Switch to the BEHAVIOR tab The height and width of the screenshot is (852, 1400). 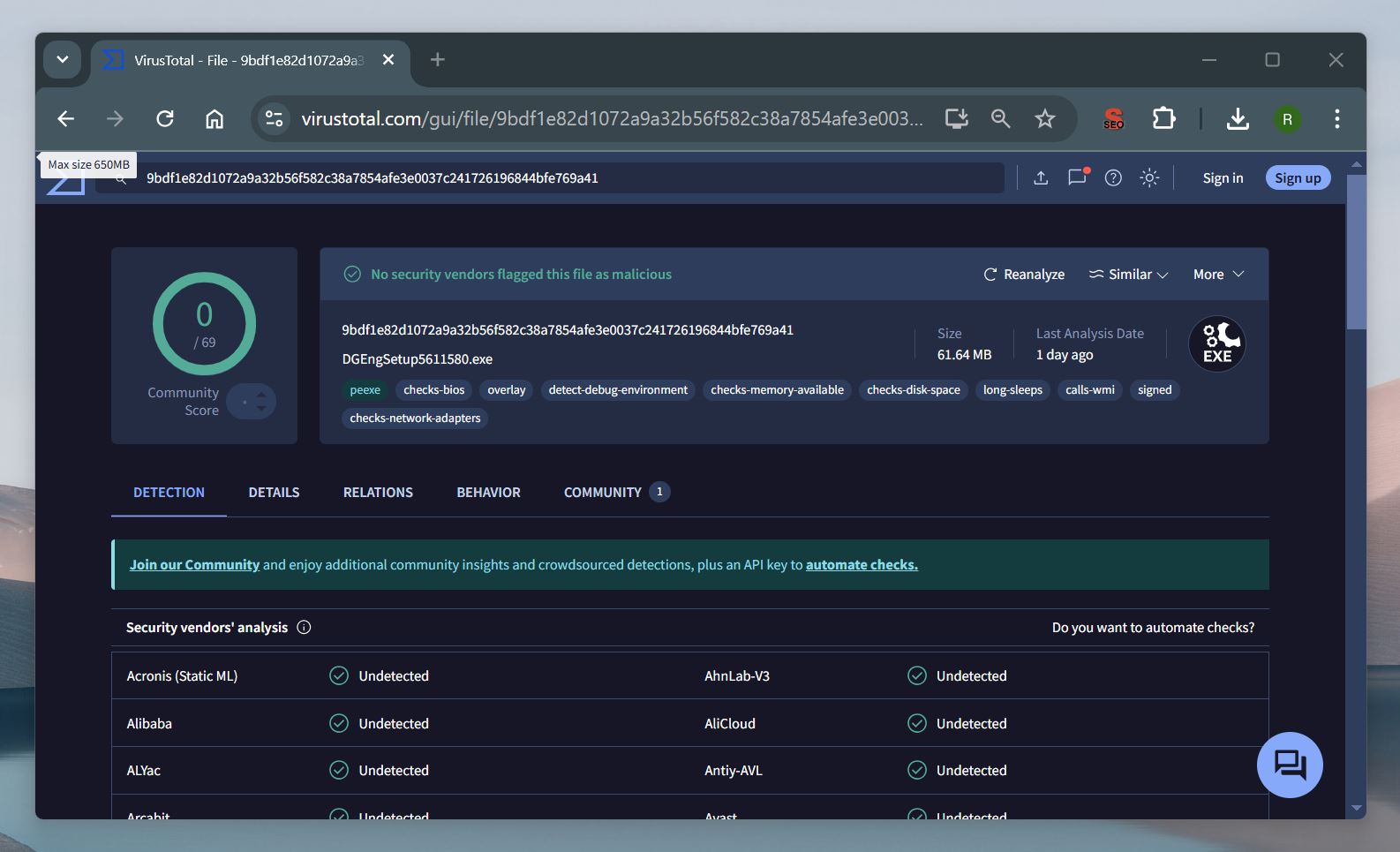point(488,492)
